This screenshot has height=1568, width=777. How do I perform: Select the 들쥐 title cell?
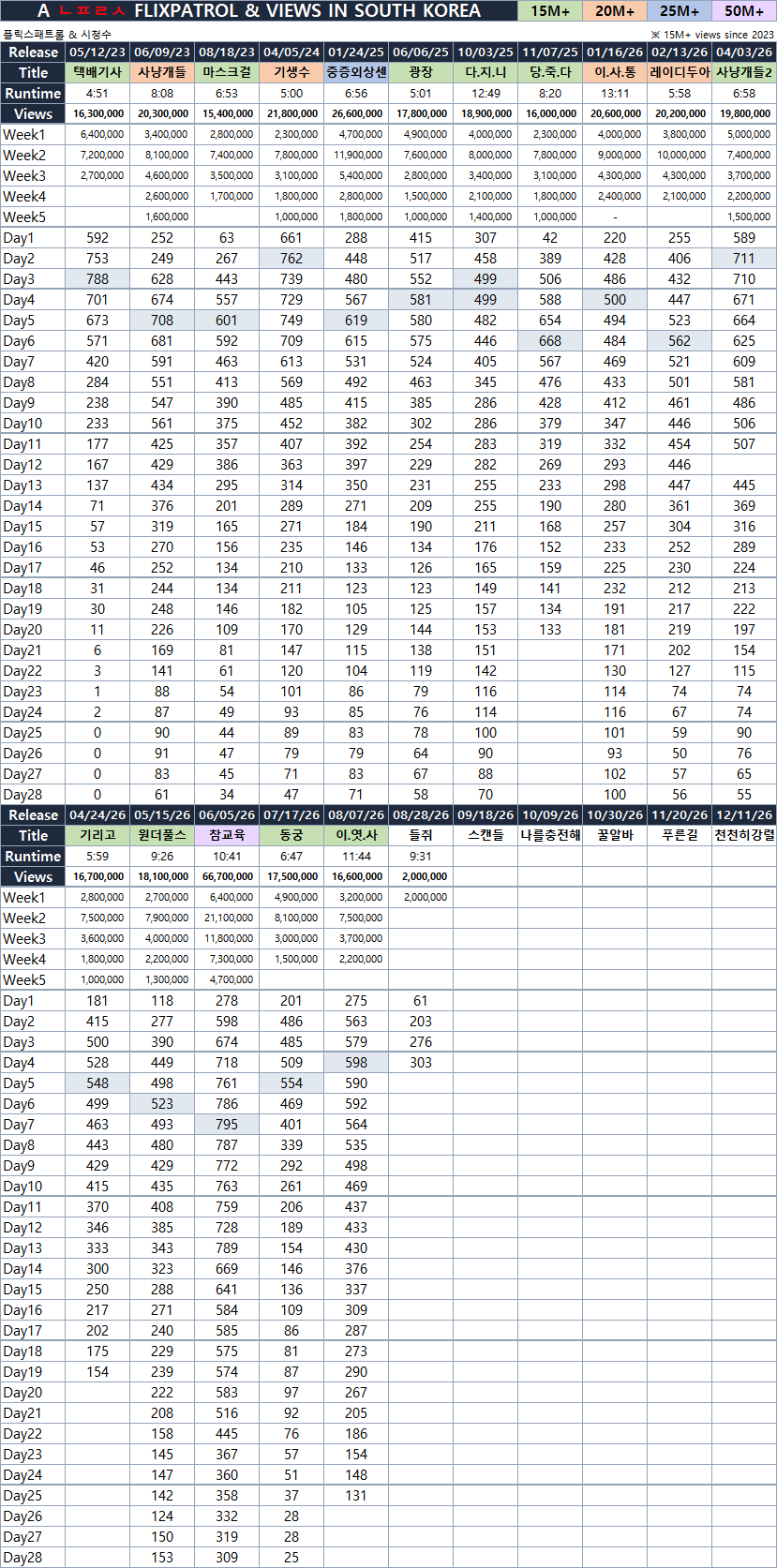tap(421, 835)
